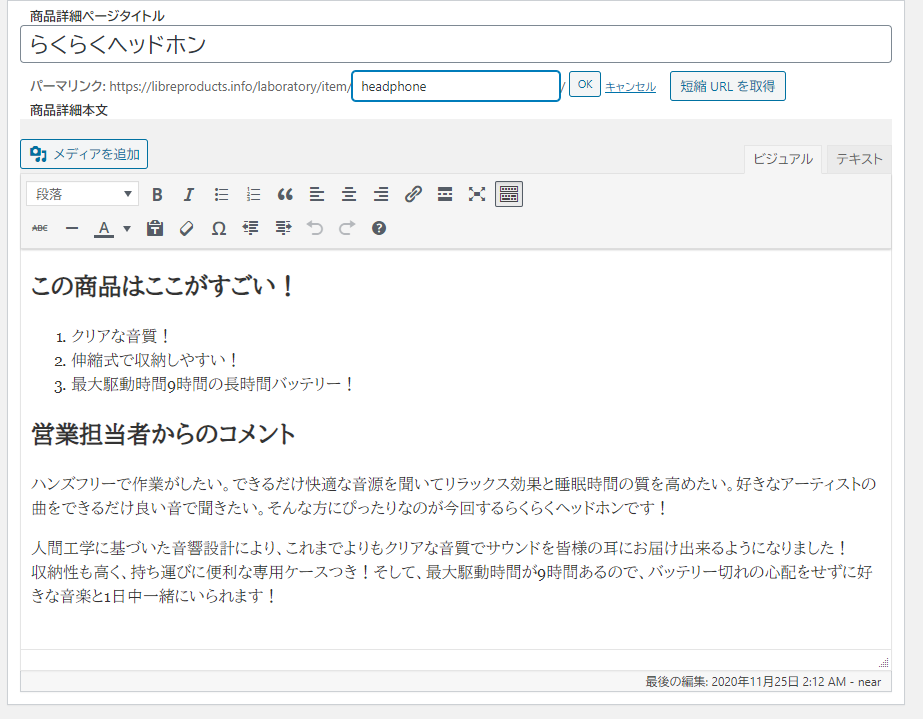The height and width of the screenshot is (719, 923).
Task: Insert a horizontal line
Action: point(72,228)
